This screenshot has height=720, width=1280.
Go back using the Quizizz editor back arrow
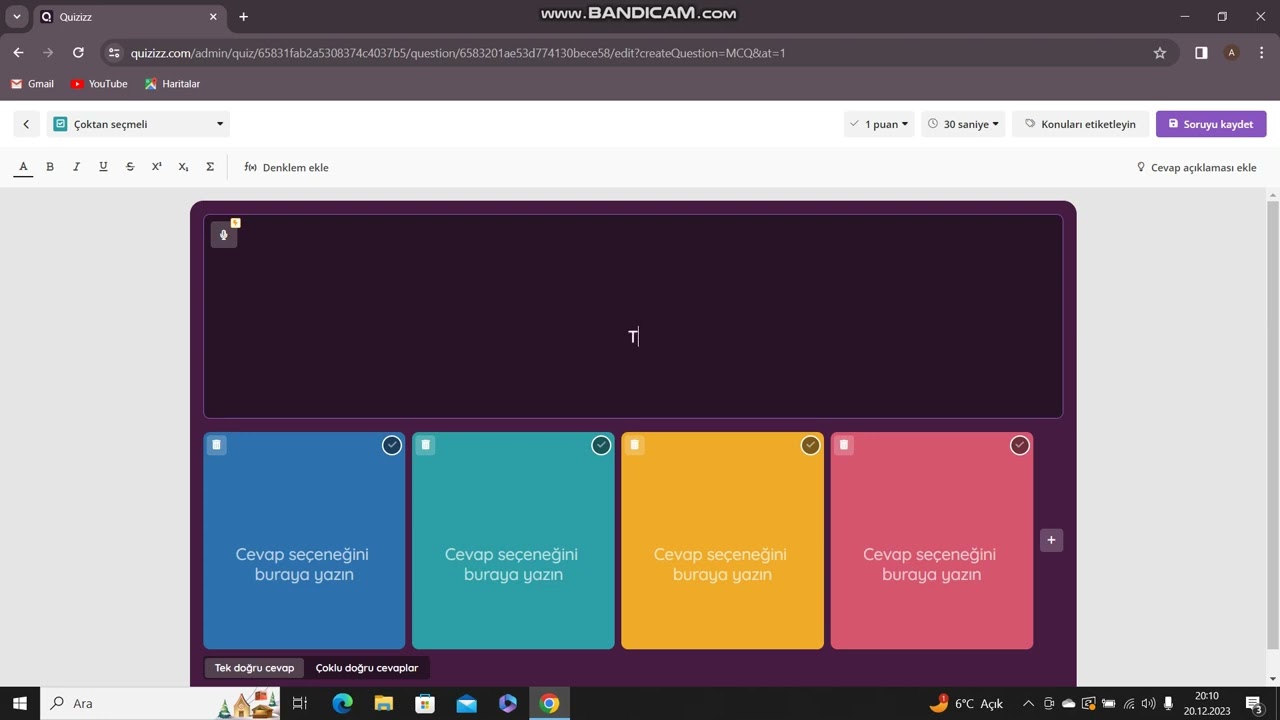(x=26, y=124)
